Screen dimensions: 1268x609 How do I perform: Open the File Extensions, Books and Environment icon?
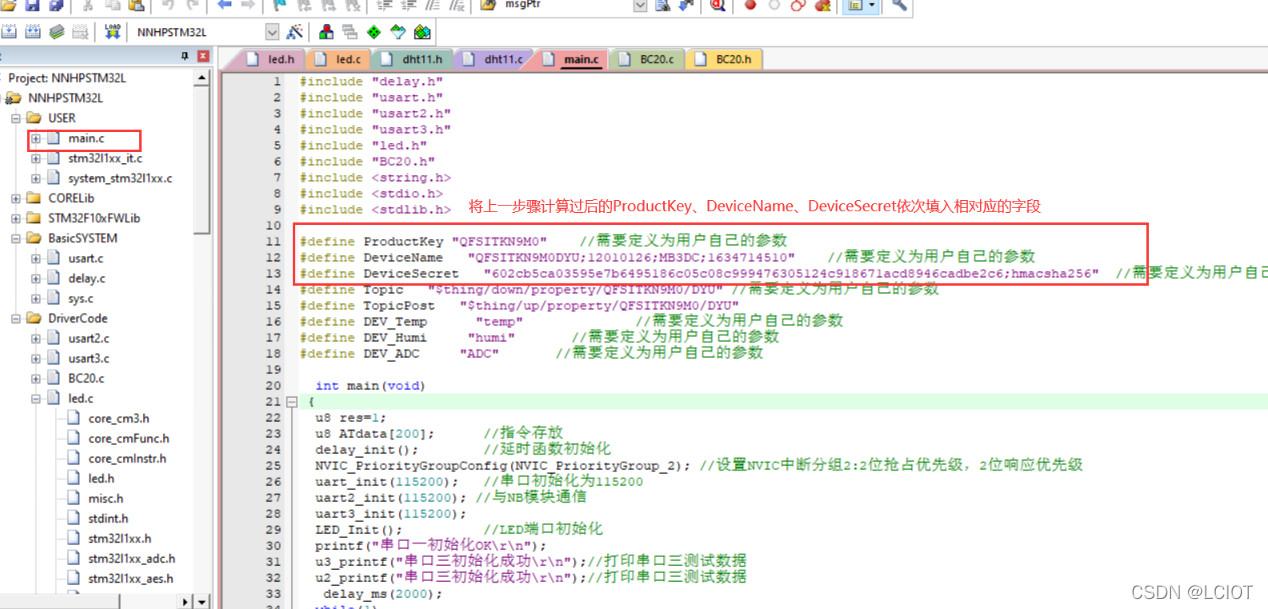click(x=326, y=32)
